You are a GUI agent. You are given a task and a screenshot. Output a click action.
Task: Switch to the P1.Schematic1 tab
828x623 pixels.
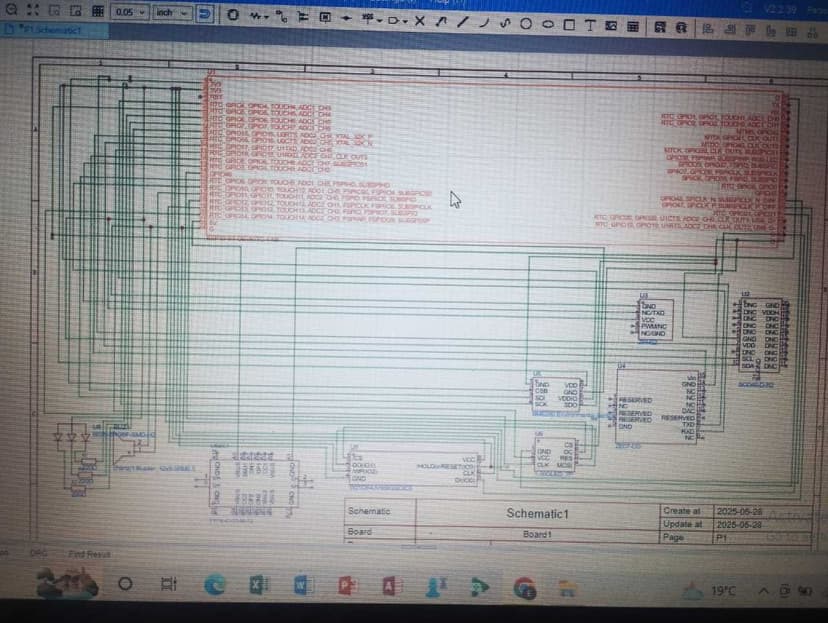[47, 30]
